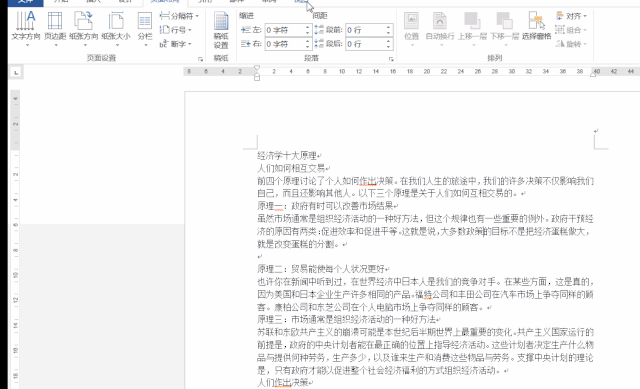640x389 pixels.
Task: Click the spacing after icon beside 段后
Action: pos(319,44)
